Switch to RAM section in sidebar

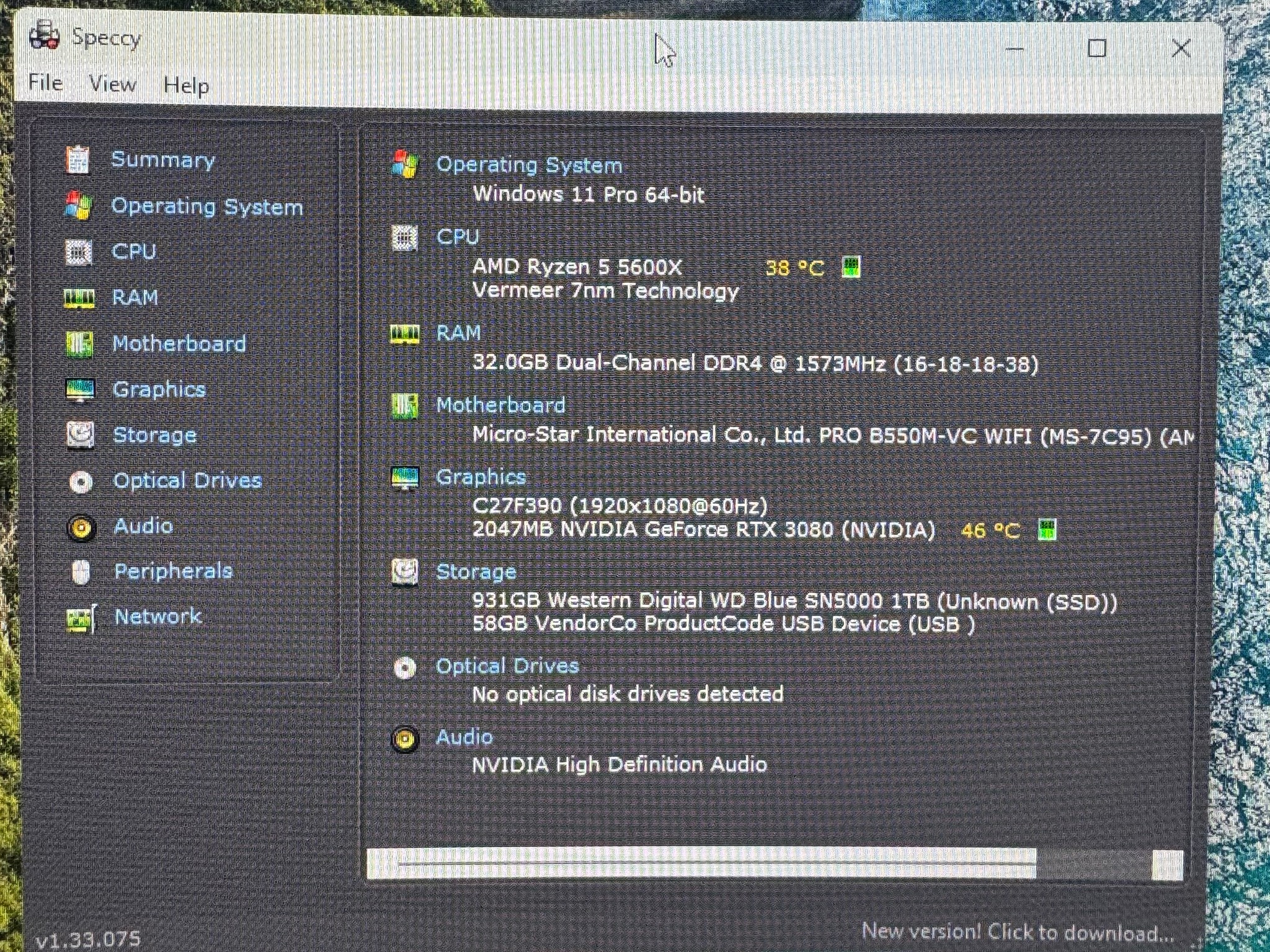point(135,297)
